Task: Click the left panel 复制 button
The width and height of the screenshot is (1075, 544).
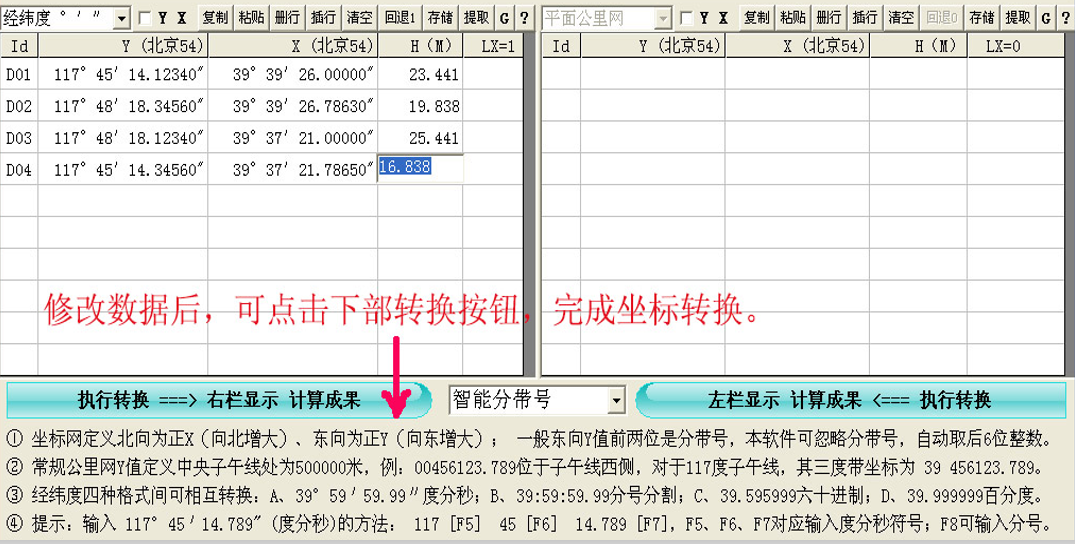Action: tap(215, 18)
